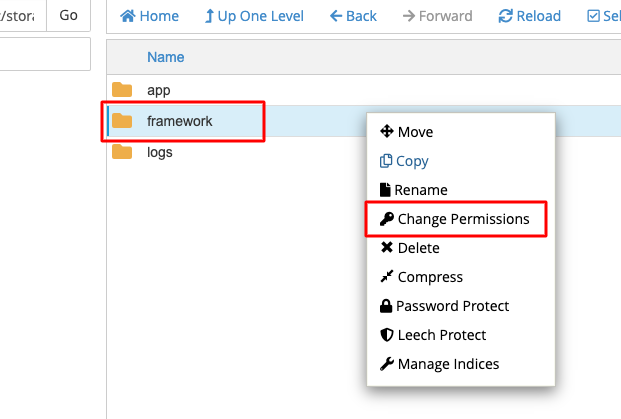The width and height of the screenshot is (621, 419).
Task: Select Rename in context menu
Action: 420,190
